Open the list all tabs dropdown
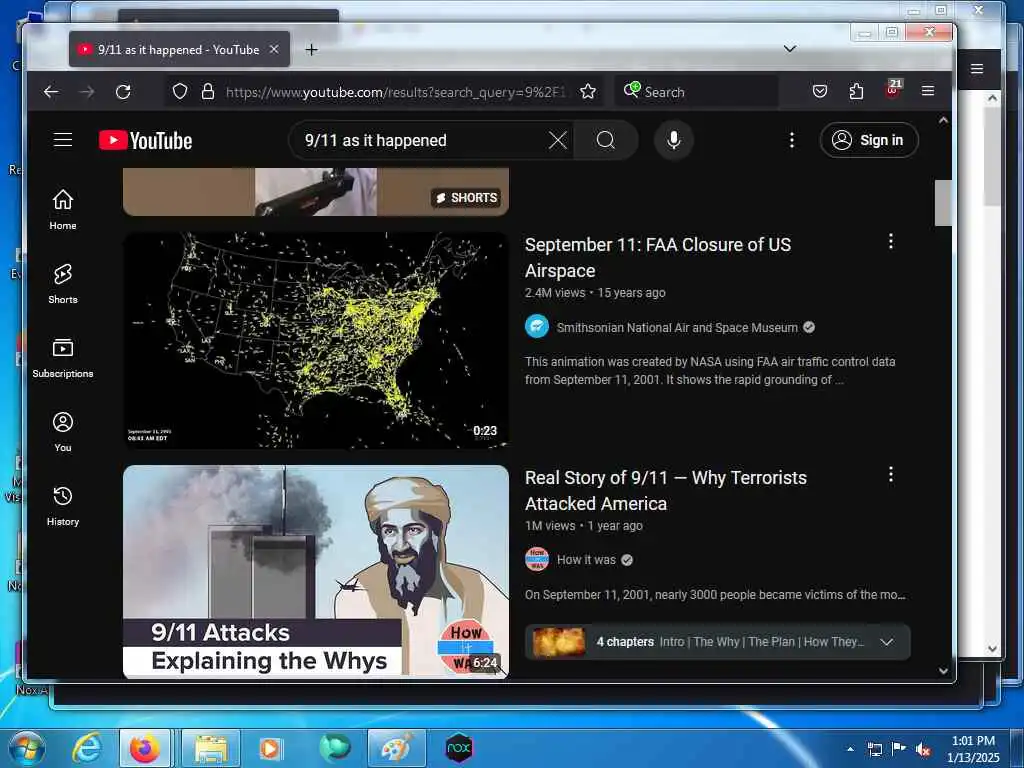 tap(790, 49)
